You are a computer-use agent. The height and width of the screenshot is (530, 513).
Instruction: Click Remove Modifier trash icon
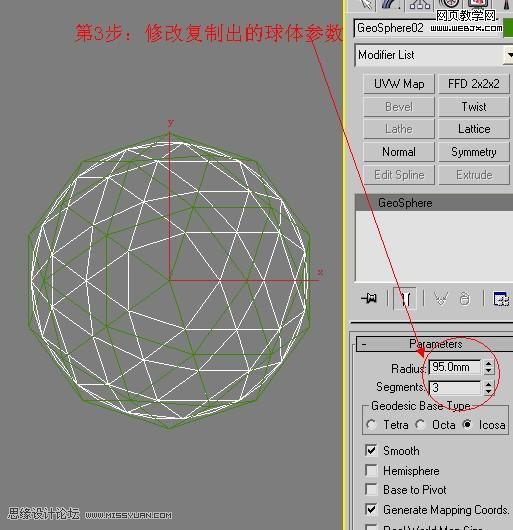click(465, 298)
